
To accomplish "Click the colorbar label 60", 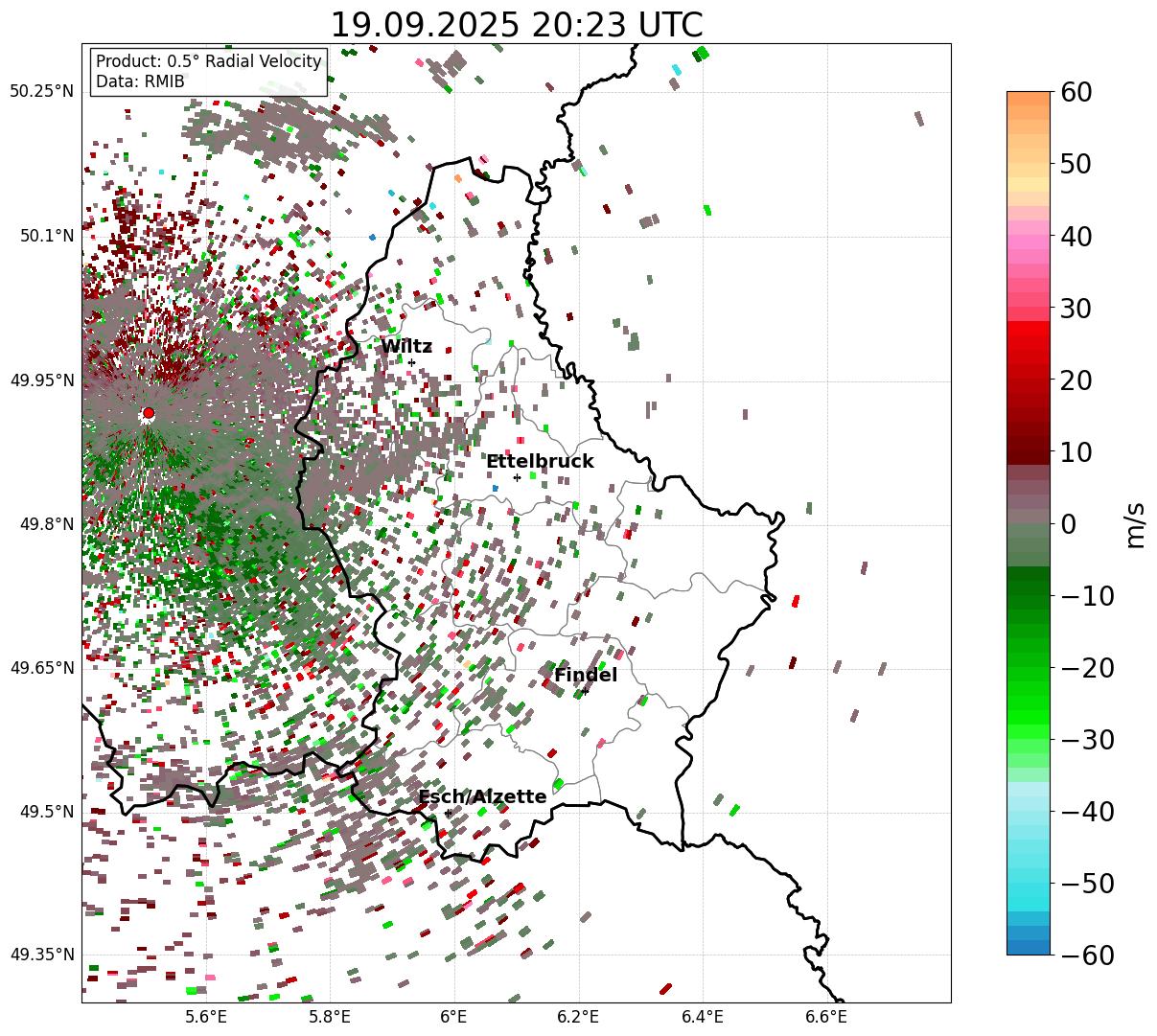I will tap(1075, 92).
